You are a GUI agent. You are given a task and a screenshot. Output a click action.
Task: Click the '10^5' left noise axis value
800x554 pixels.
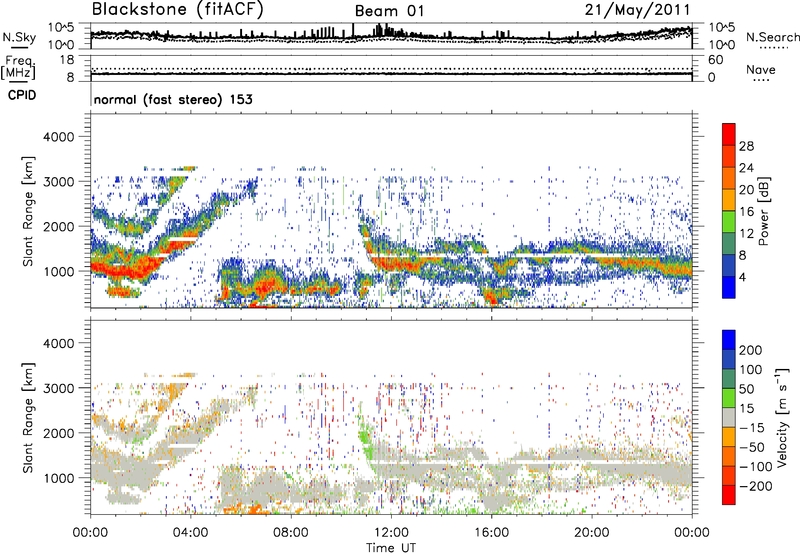click(61, 28)
